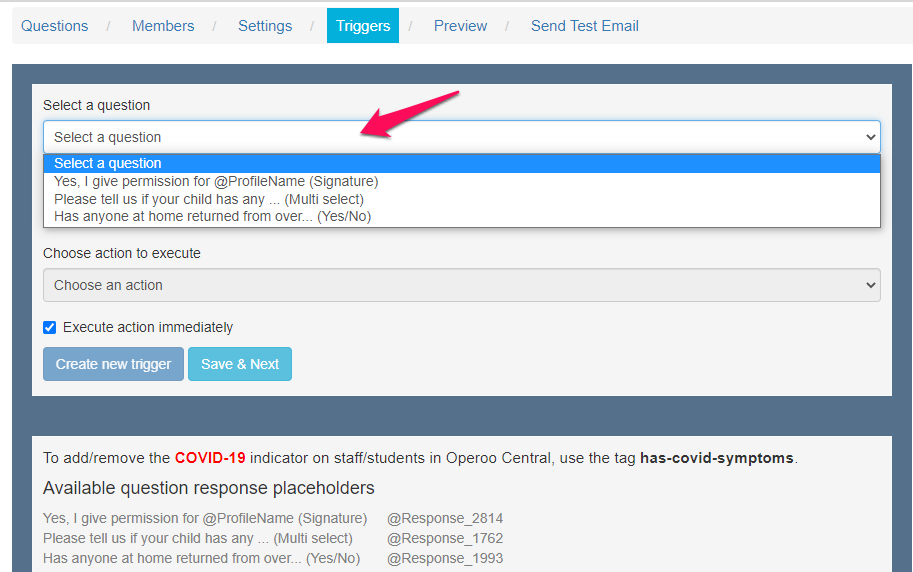This screenshot has height=572, width=913.
Task: Click the red COVID-19 text
Action: point(210,458)
